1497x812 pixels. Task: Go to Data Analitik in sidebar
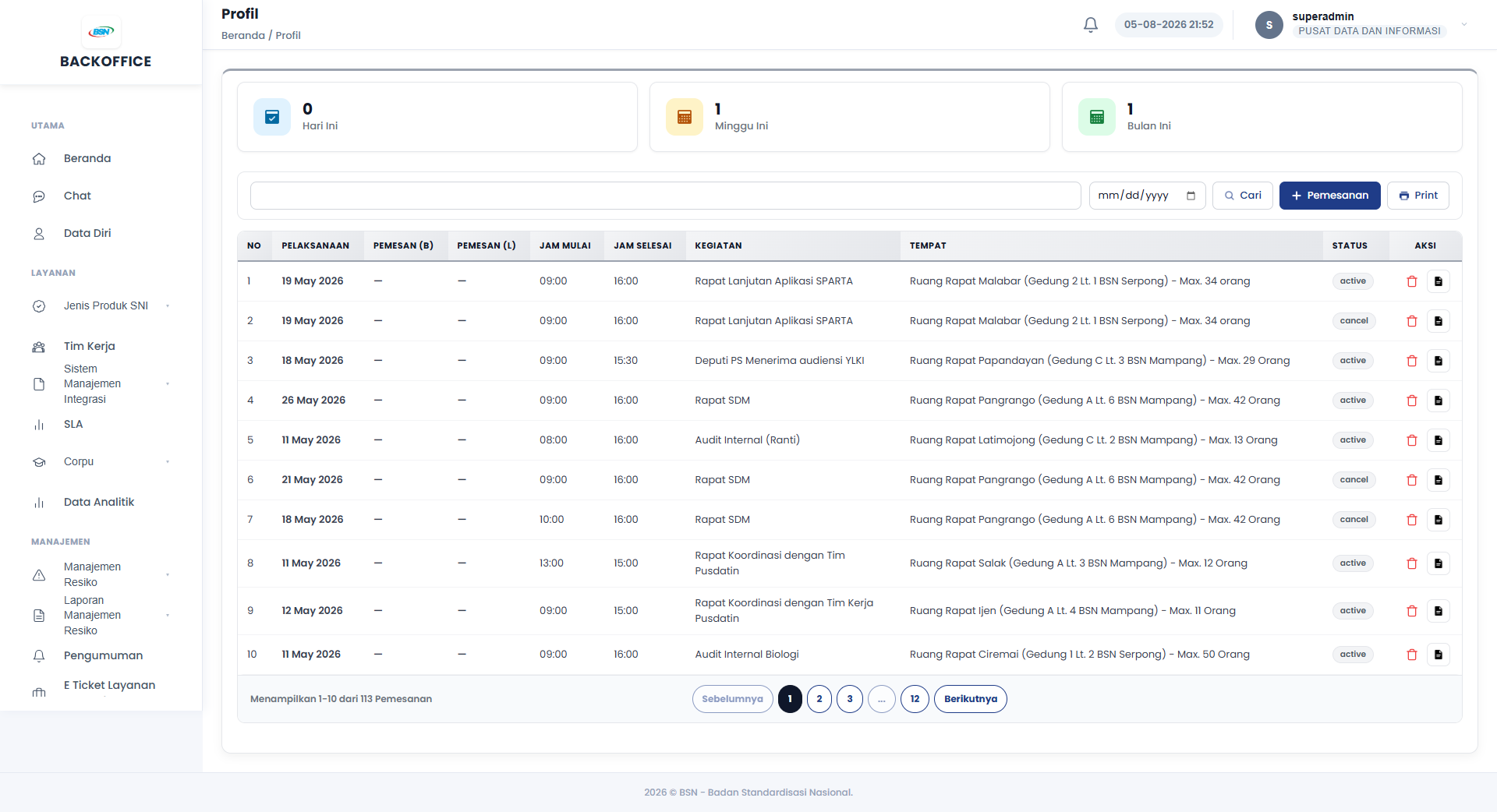[99, 502]
